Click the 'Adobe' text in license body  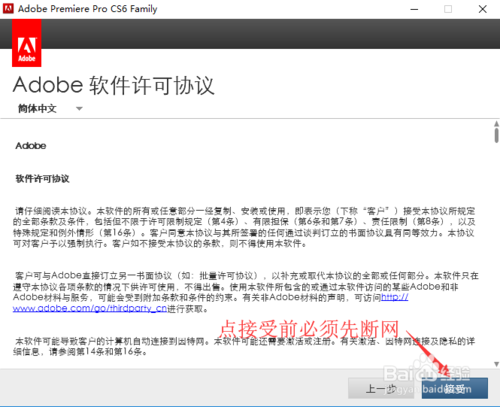tap(31, 146)
